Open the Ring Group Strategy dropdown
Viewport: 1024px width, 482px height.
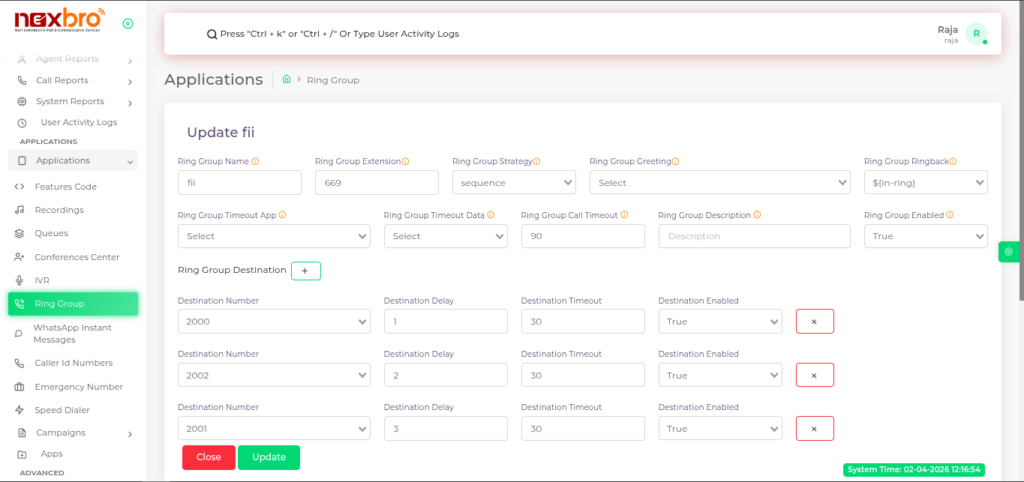(513, 183)
